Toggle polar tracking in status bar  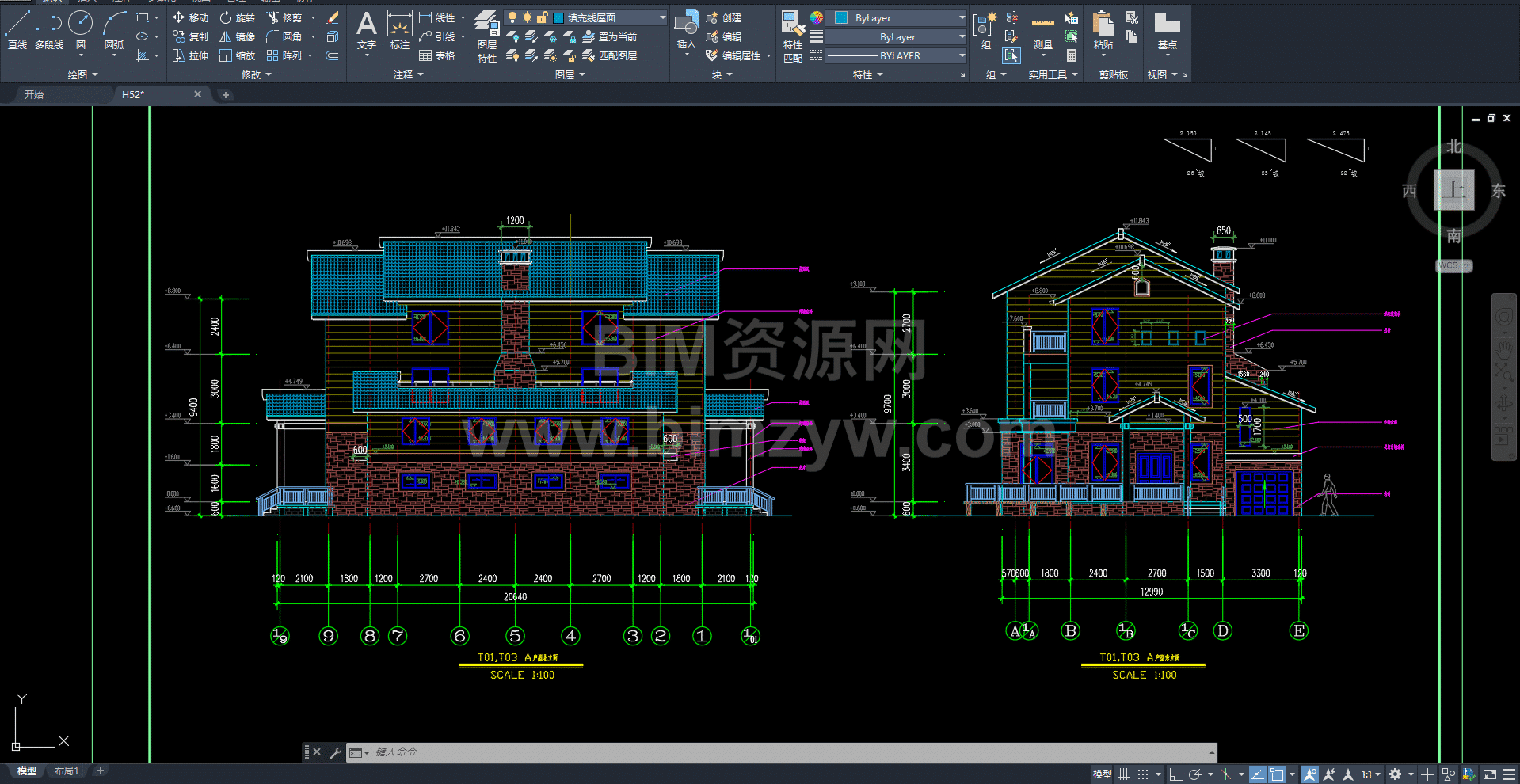[x=1195, y=774]
